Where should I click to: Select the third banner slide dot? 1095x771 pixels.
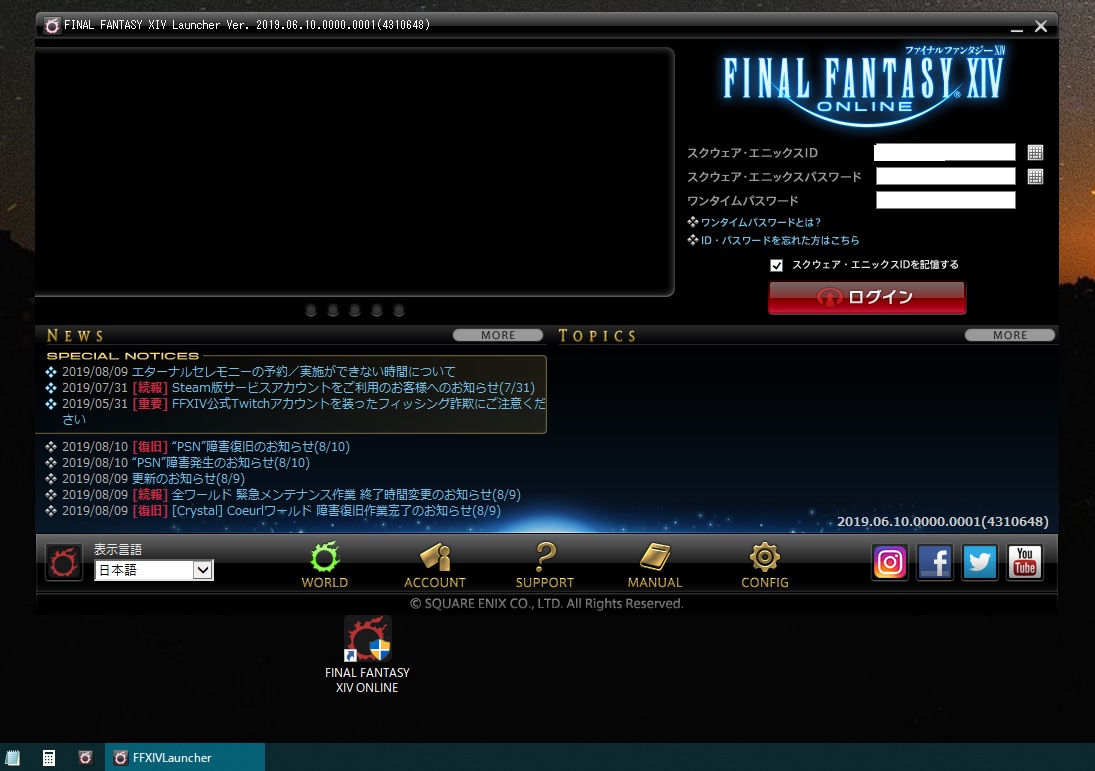click(x=355, y=310)
